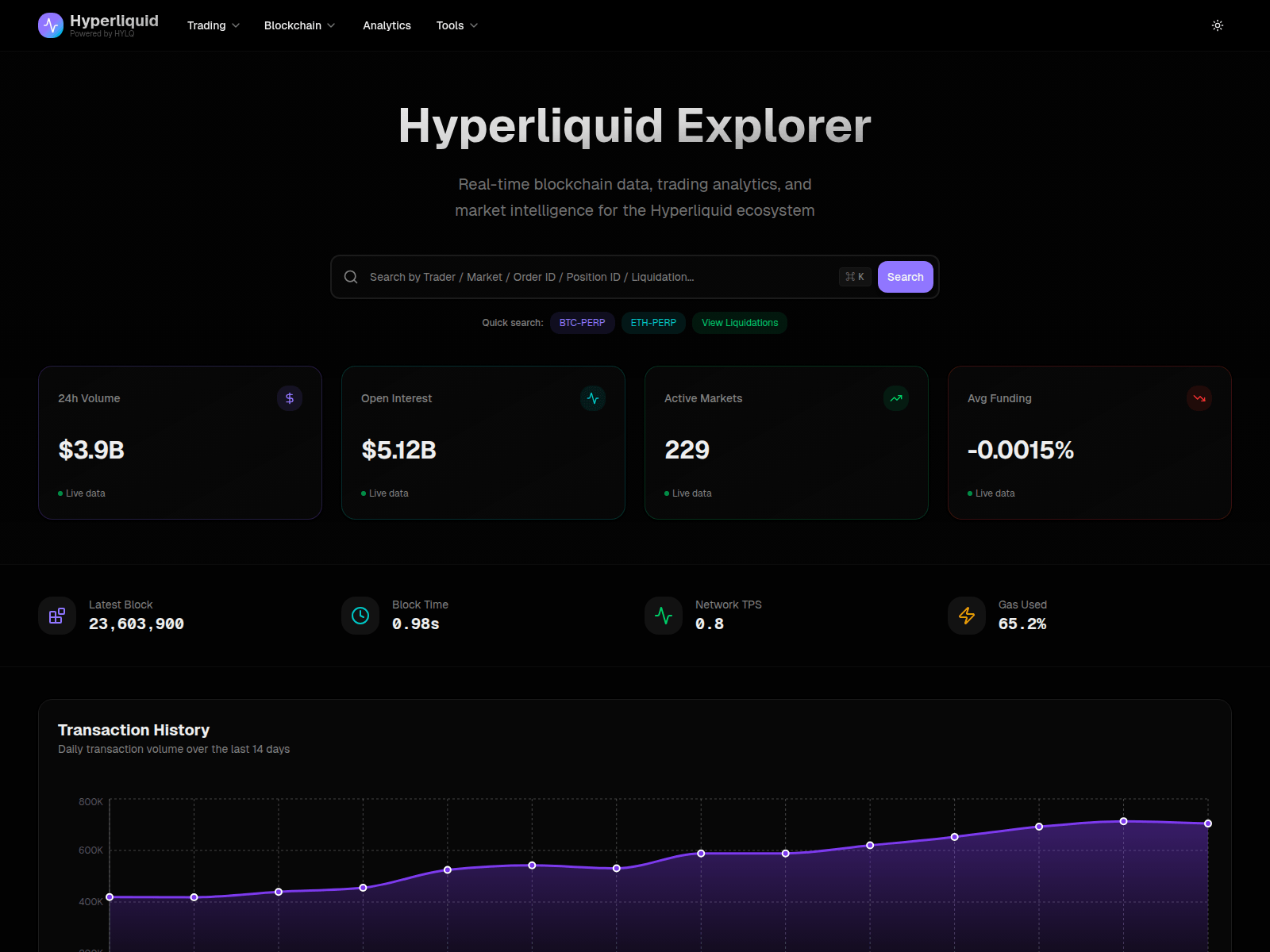Screen dimensions: 1270x952
Task: Click the Hyperliquid brand name link
Action: coord(114,21)
